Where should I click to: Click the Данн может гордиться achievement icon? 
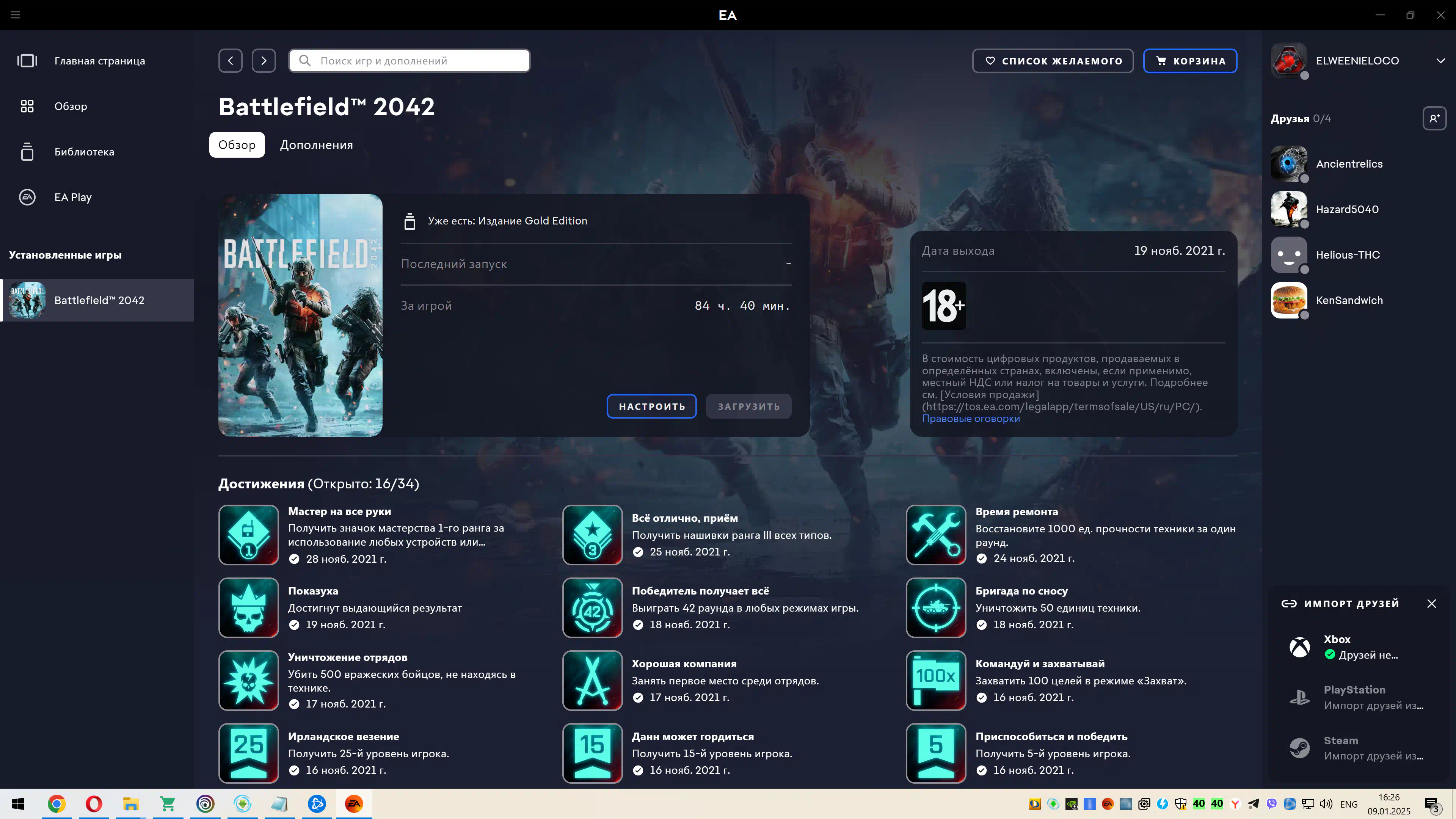592,753
